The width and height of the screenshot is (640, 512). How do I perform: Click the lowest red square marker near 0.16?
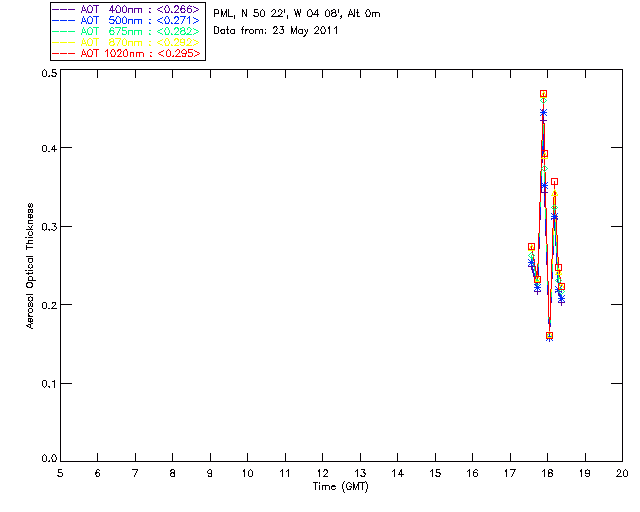[549, 336]
